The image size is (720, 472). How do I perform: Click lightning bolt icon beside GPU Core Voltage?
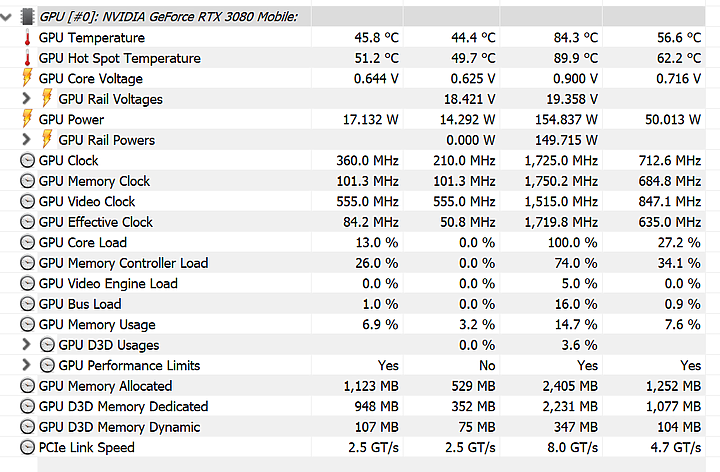point(27,79)
